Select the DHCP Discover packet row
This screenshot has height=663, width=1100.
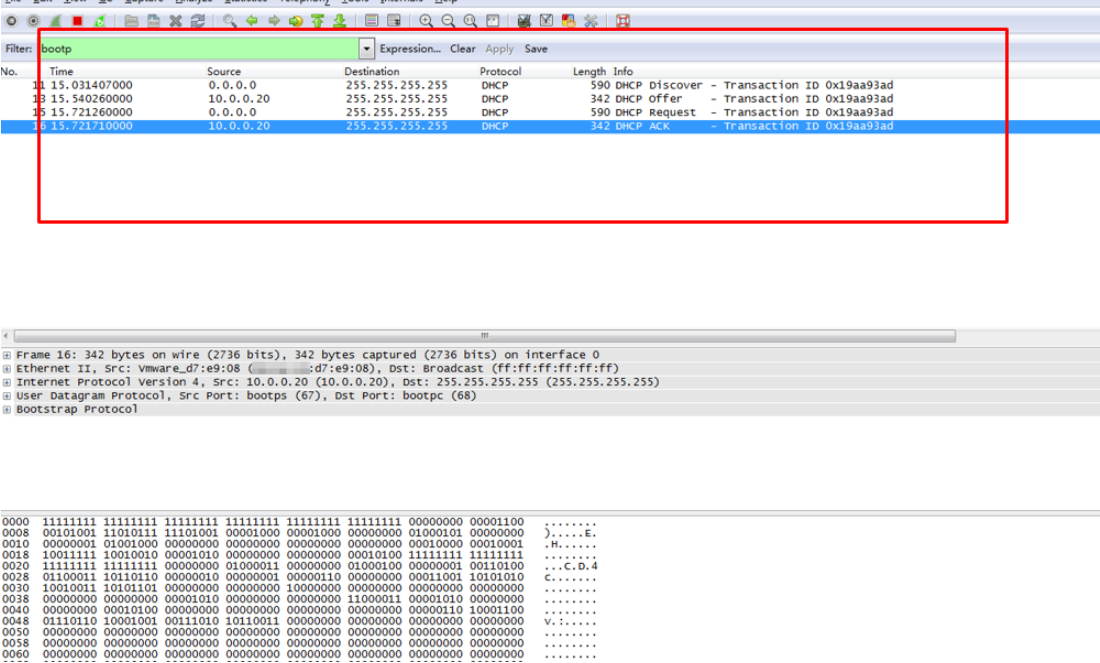coord(550,85)
